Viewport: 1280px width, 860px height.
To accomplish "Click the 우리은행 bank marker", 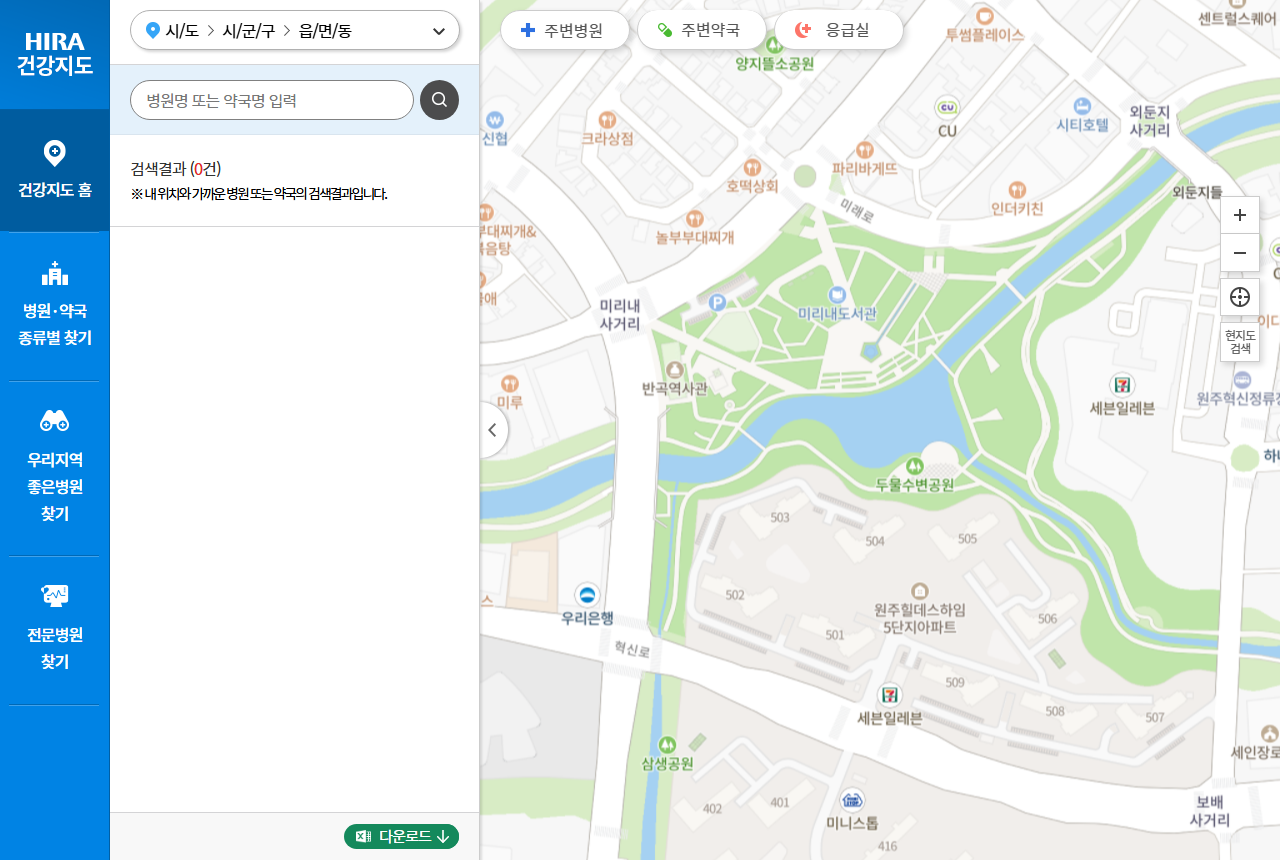I will click(587, 595).
